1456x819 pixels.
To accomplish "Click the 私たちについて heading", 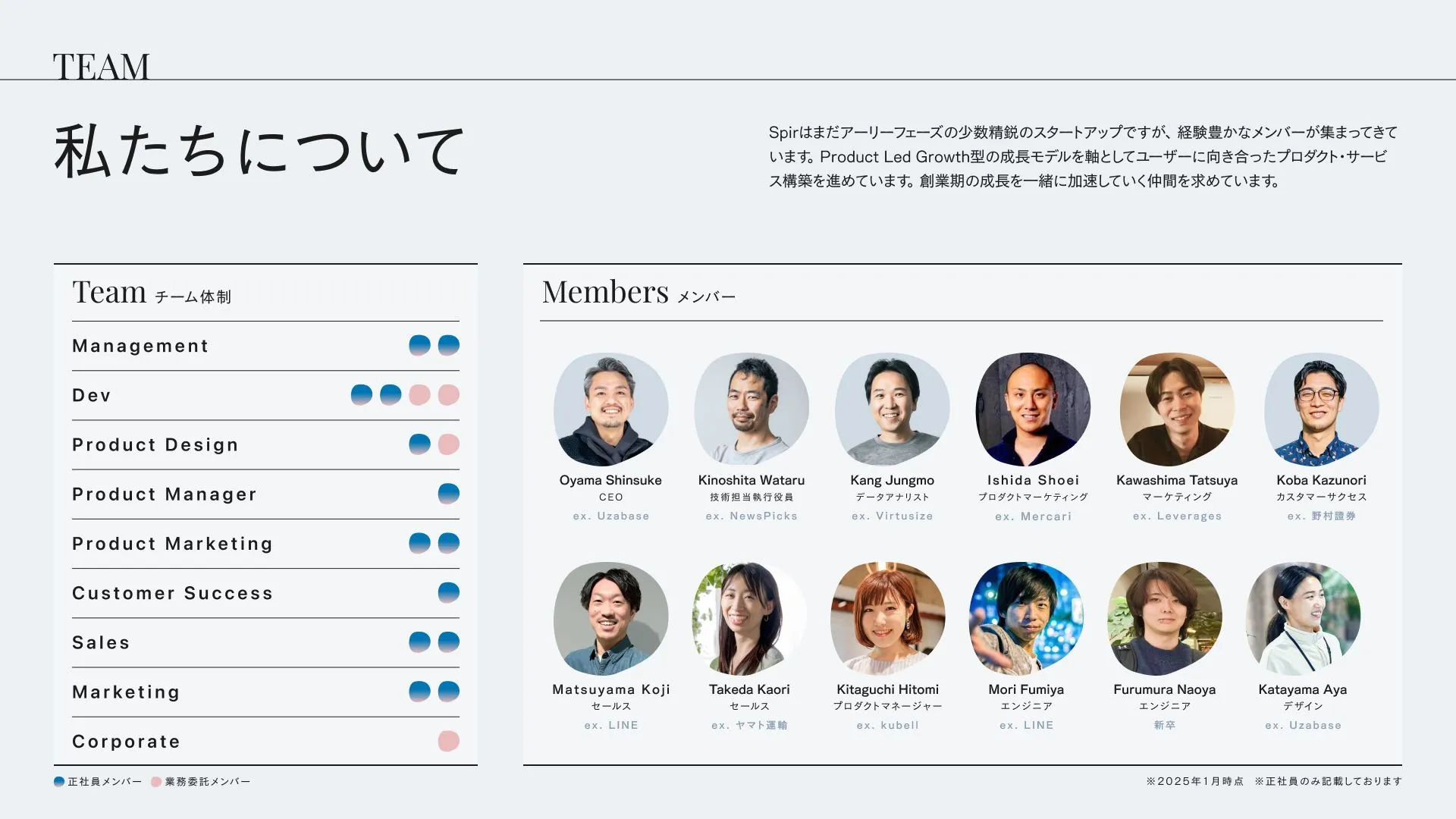I will 259,151.
